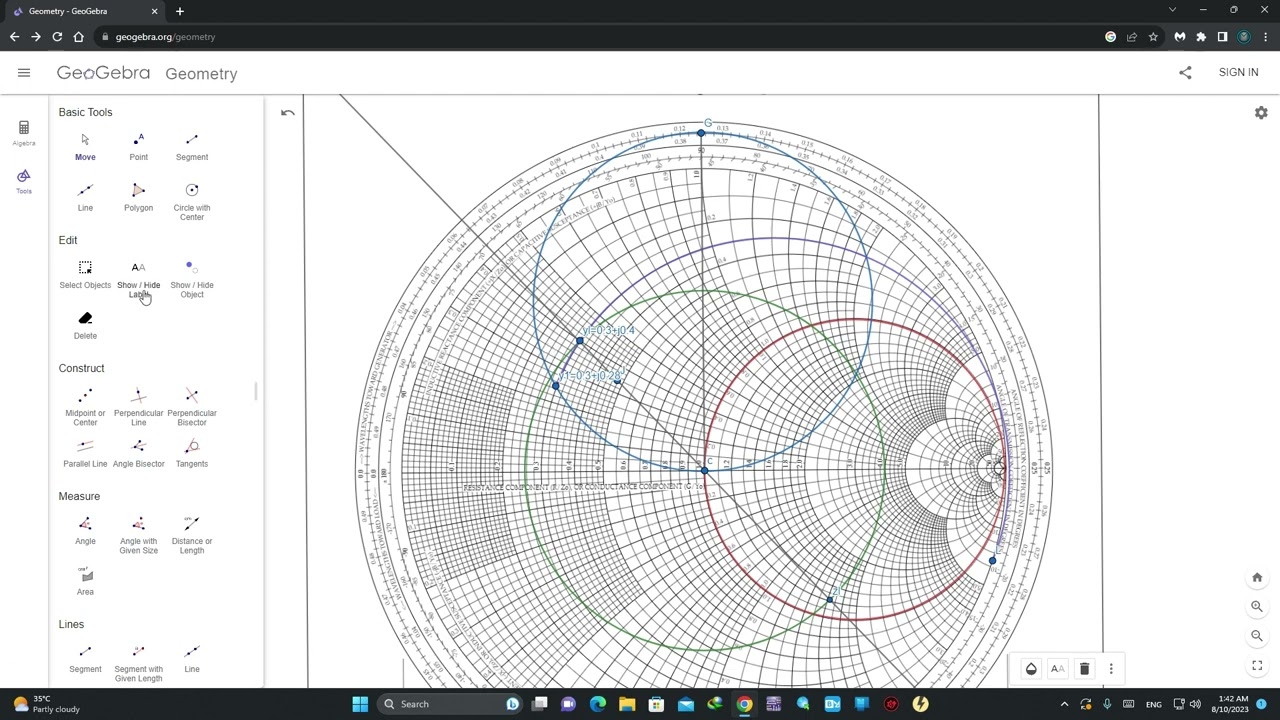Open label style options in style bar
The image size is (1280, 720).
[x=1057, y=669]
